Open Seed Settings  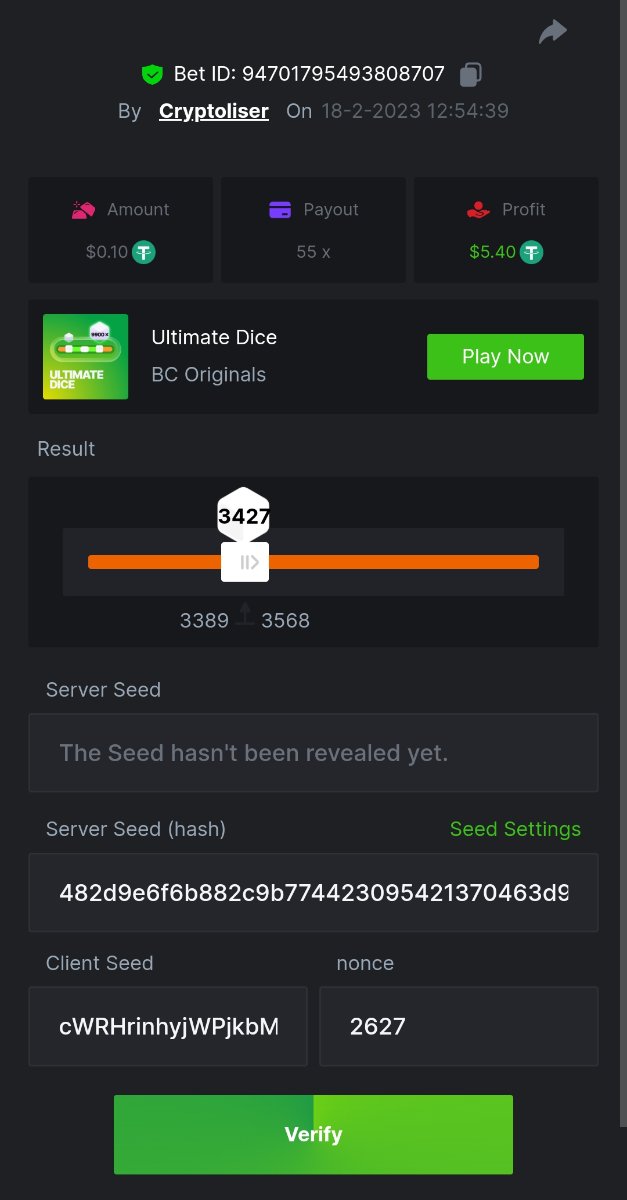(515, 829)
